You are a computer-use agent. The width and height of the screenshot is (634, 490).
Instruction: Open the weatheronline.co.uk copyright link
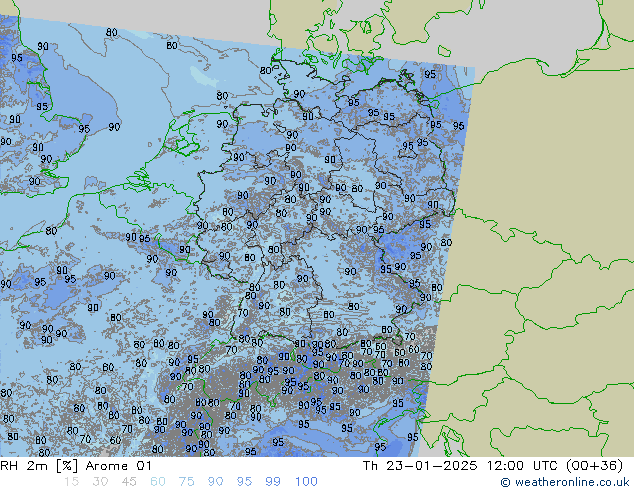pyautogui.click(x=565, y=482)
